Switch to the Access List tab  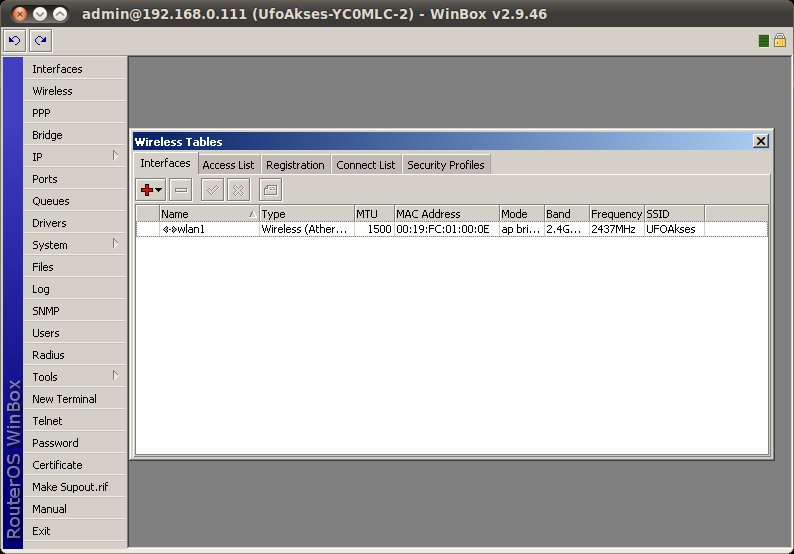[x=228, y=165]
